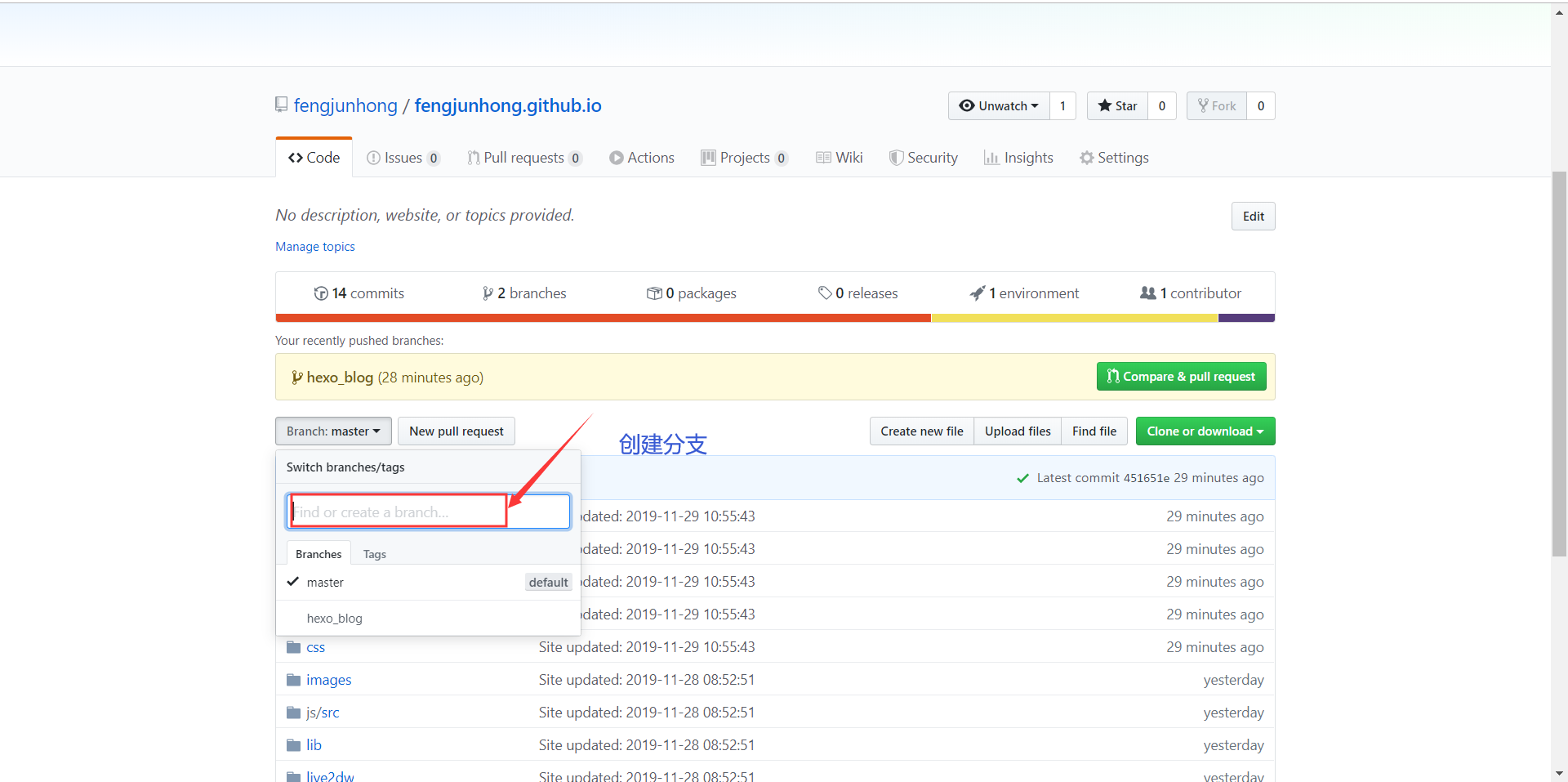Click the watchers count 1
1568x782 pixels.
[1062, 105]
